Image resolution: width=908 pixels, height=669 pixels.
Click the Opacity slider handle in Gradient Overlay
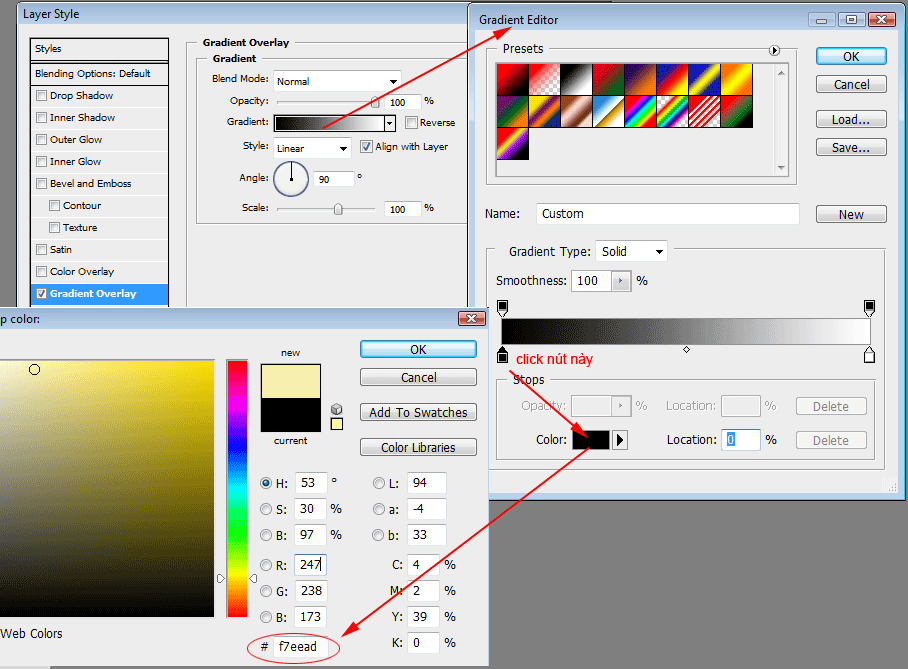[375, 102]
